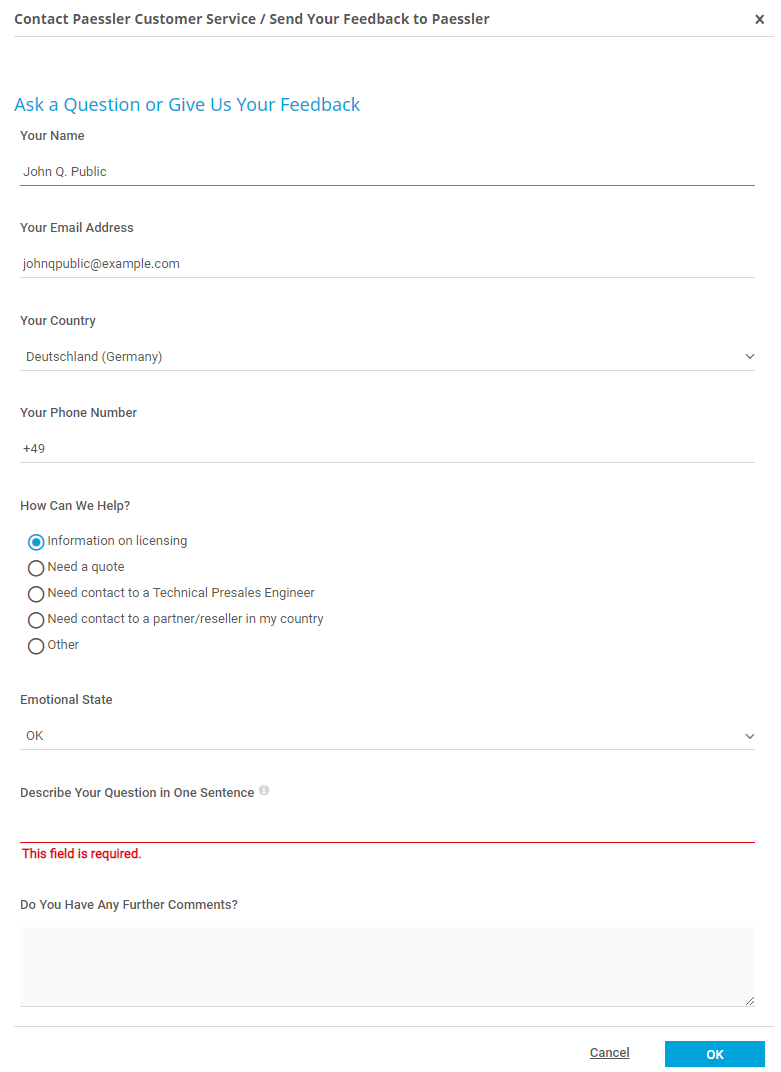
Task: Select the Information on licensing radio option
Action: pyautogui.click(x=36, y=542)
